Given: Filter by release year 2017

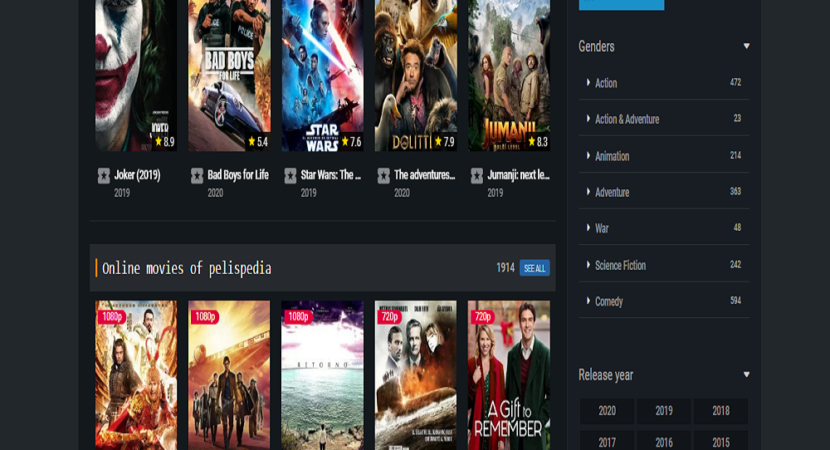Looking at the screenshot, I should [x=607, y=440].
